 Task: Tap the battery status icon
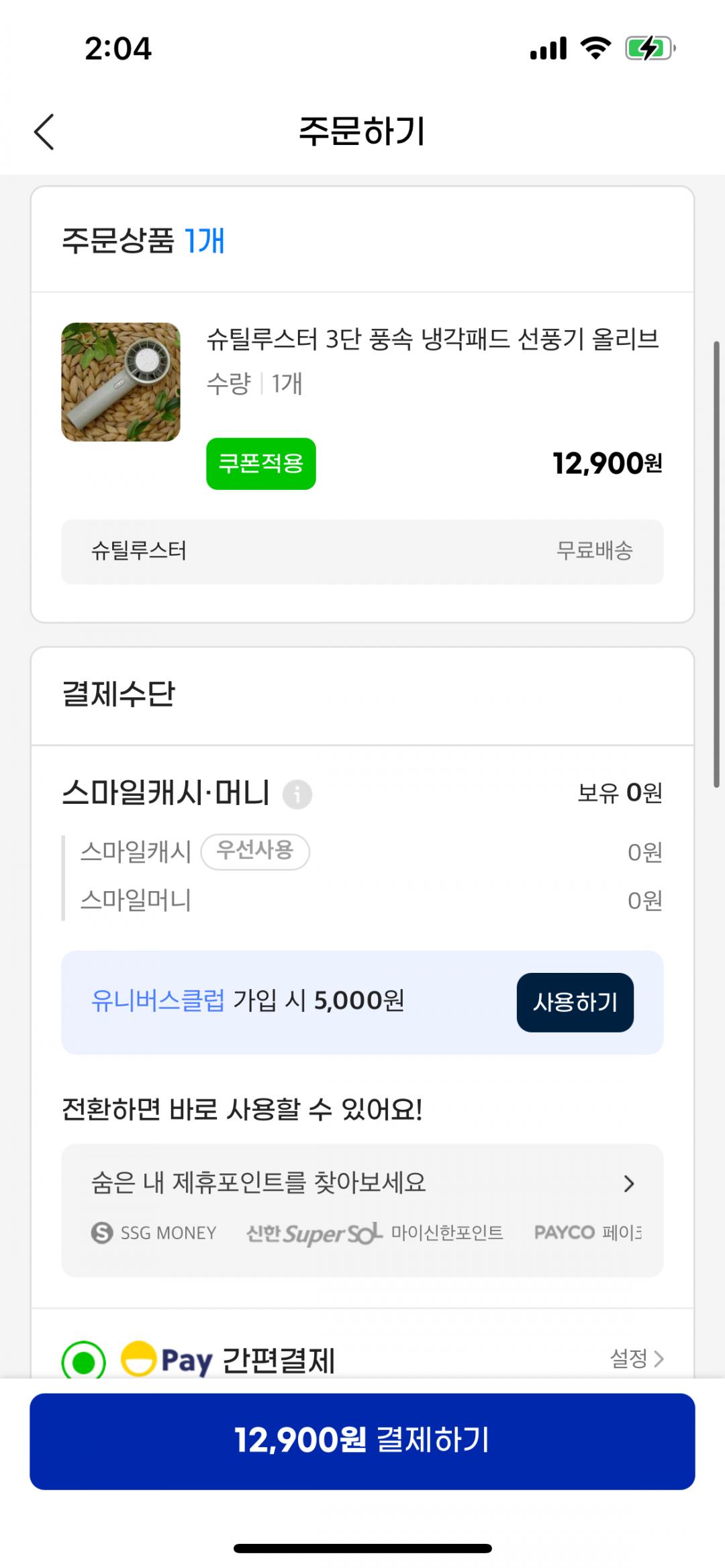(649, 49)
